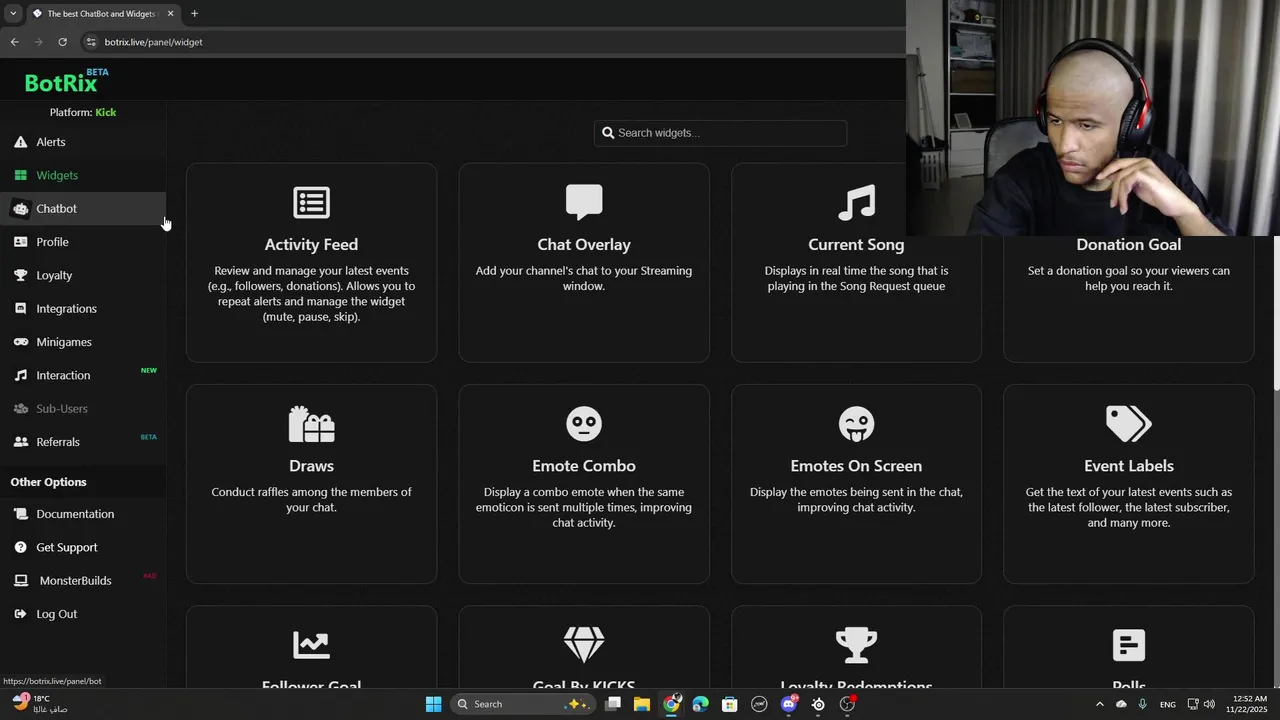The image size is (1280, 720).
Task: Click the Chat Overlay speech bubble icon
Action: (584, 202)
